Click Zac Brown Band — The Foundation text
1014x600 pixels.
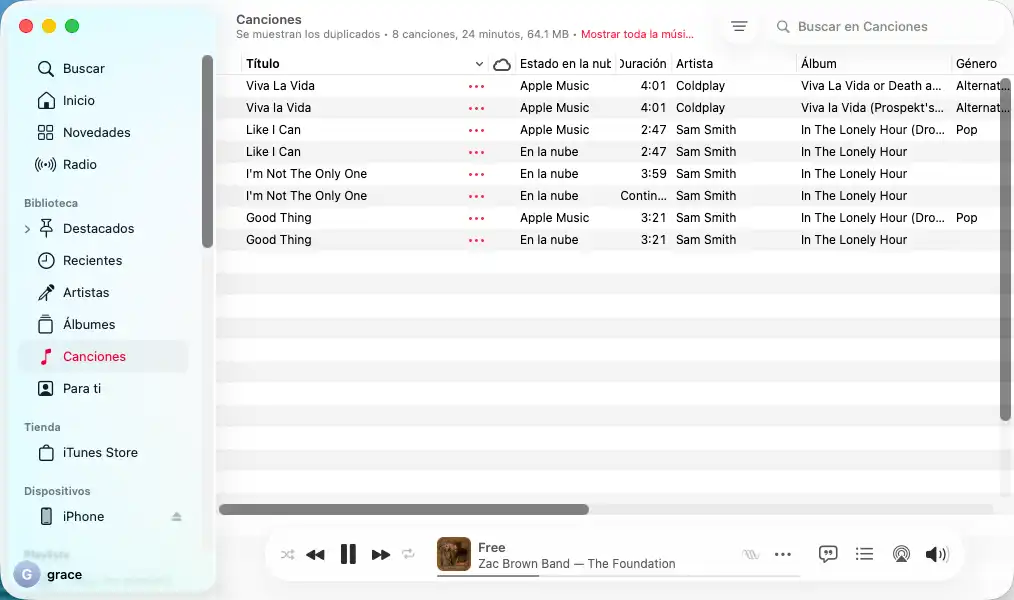click(x=576, y=564)
